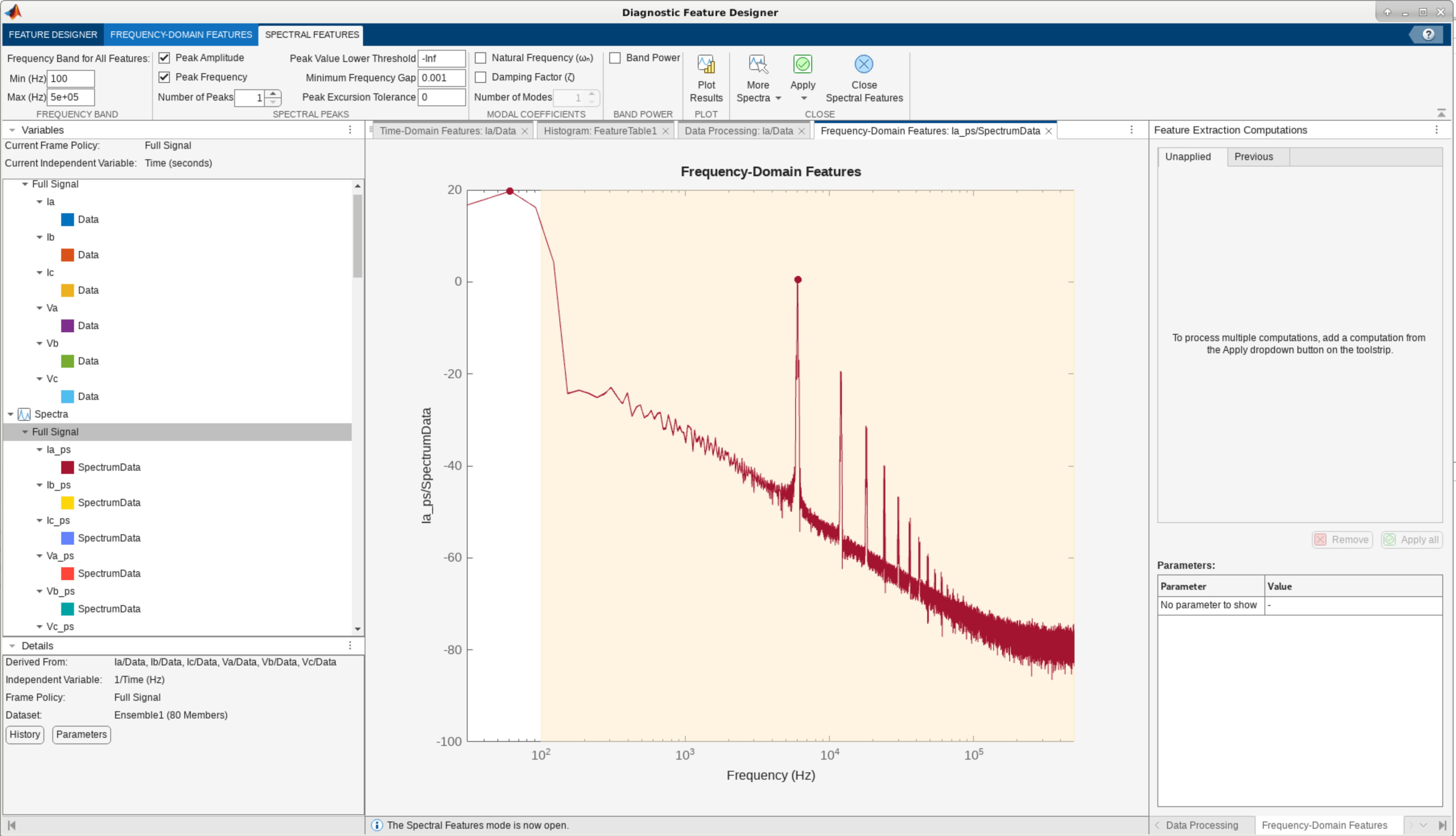Click the History button
This screenshot has height=836, width=1456.
pyautogui.click(x=25, y=734)
